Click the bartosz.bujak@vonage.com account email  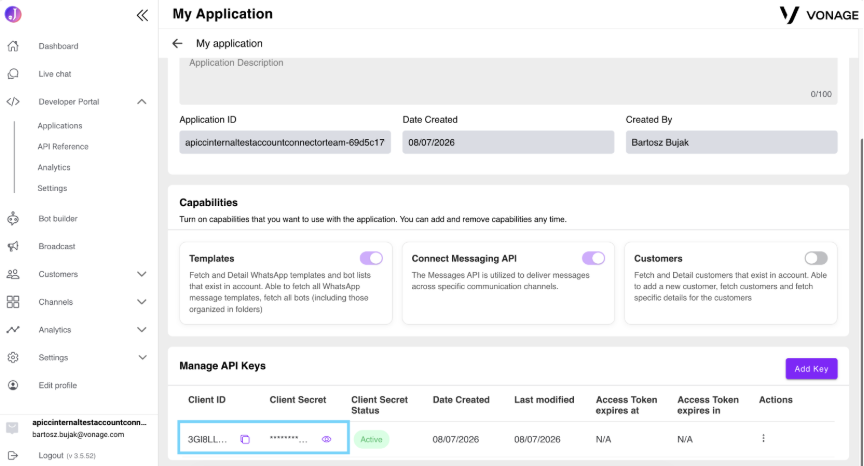(78, 435)
